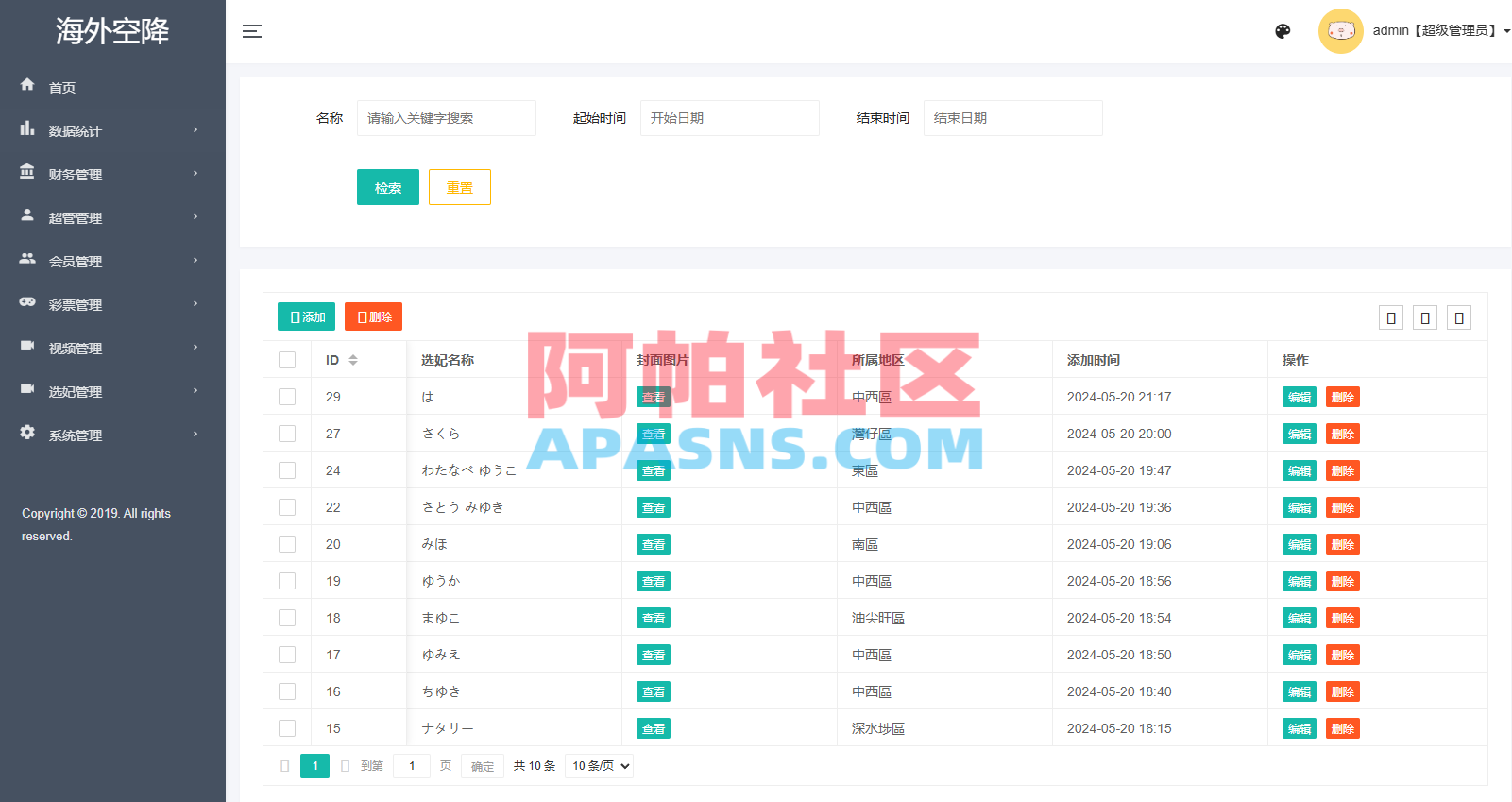Click the green 添加 add button
This screenshot has height=802, width=1512.
pyautogui.click(x=306, y=316)
